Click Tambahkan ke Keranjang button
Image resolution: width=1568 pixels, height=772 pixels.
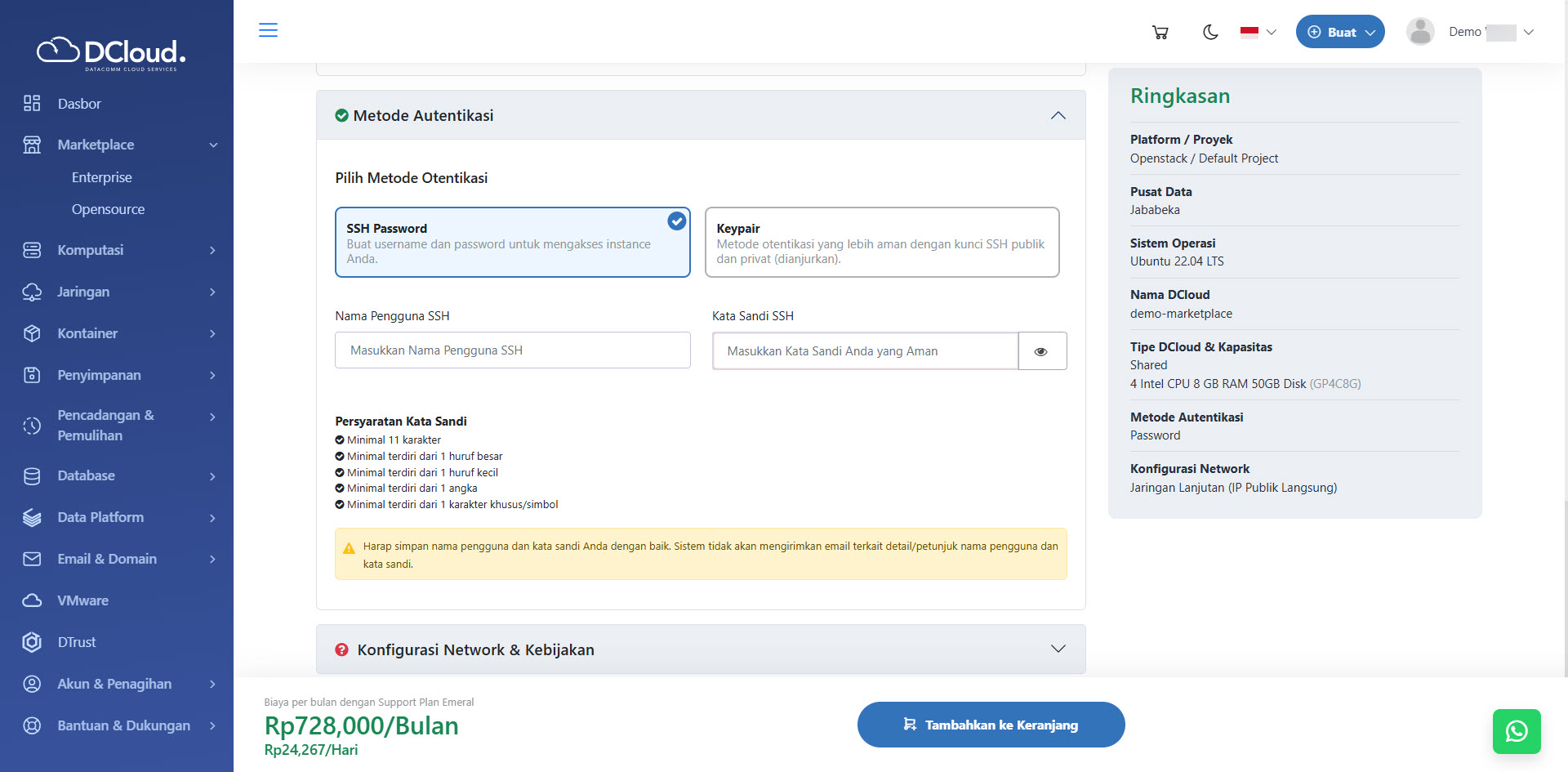[991, 725]
